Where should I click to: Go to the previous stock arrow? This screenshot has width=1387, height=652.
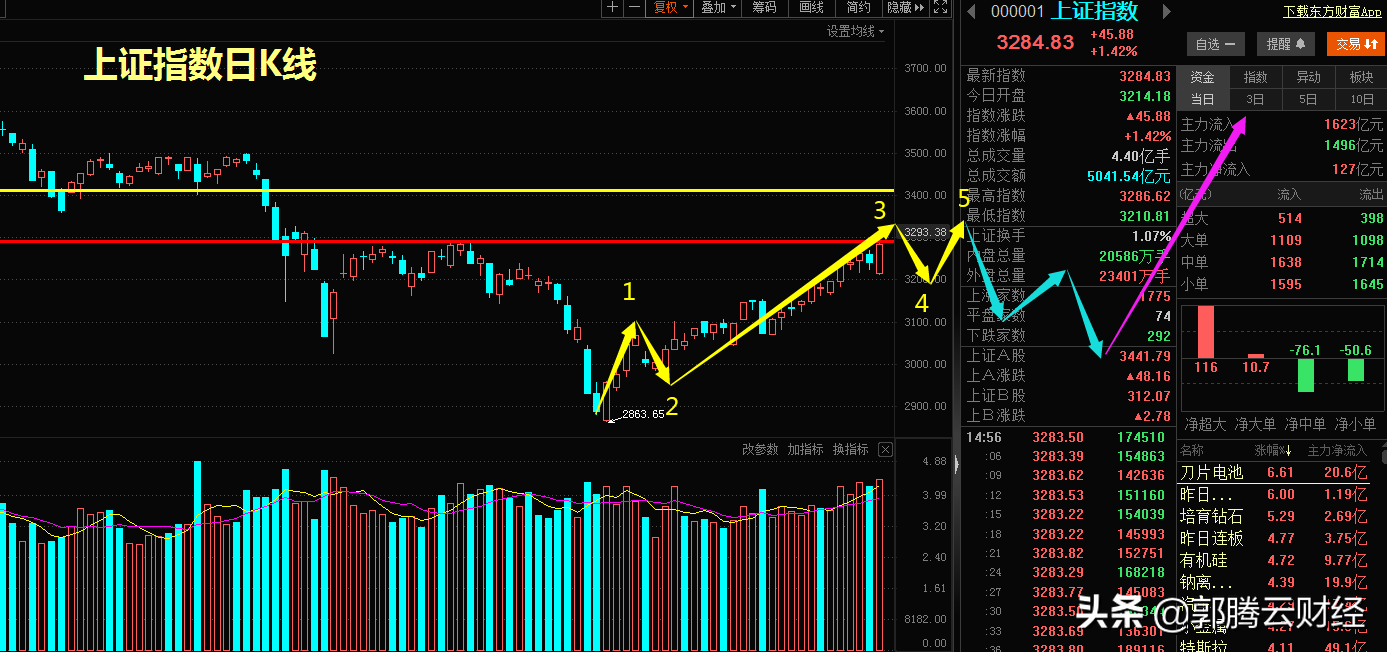pos(969,11)
